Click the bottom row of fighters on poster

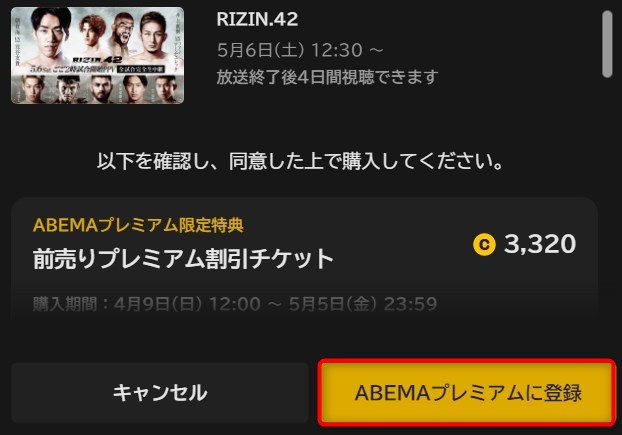tap(98, 88)
